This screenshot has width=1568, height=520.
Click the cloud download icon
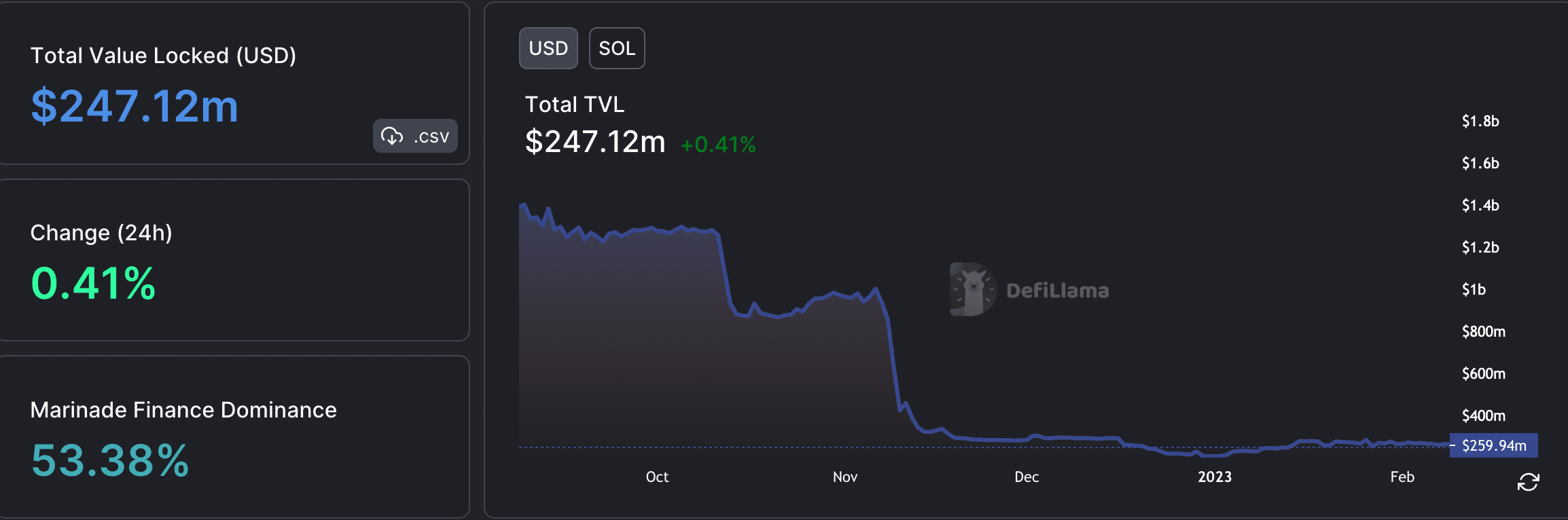[x=392, y=136]
